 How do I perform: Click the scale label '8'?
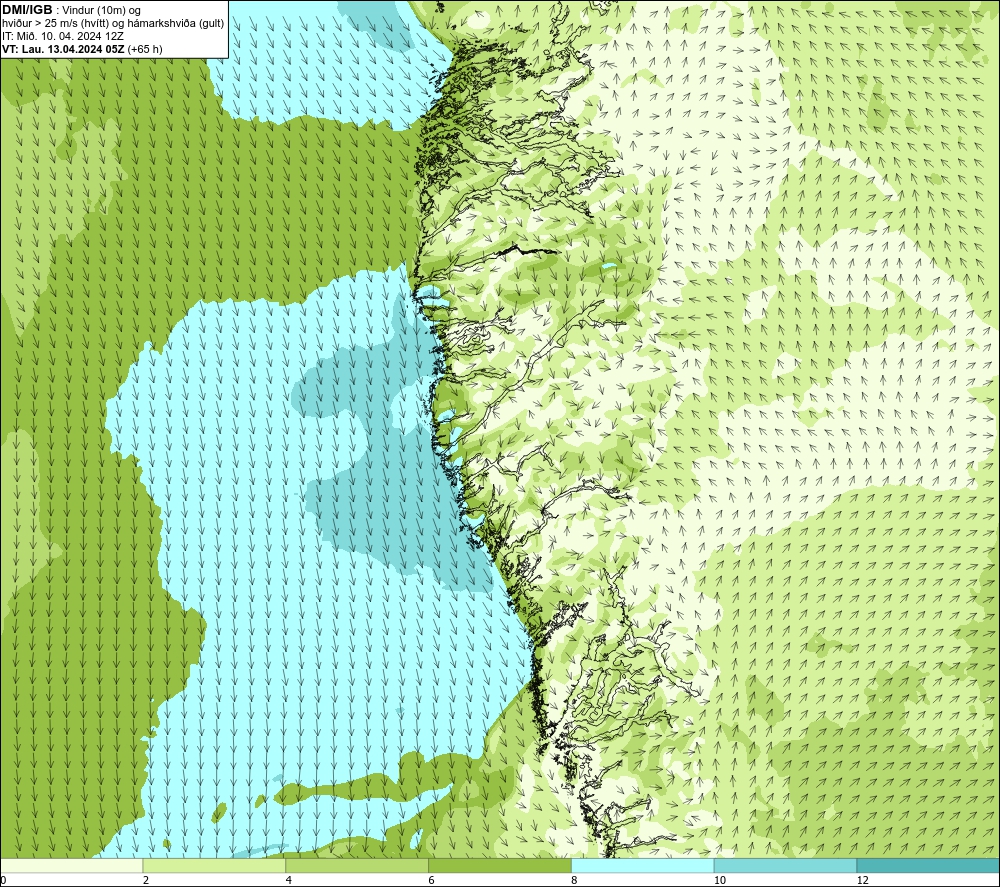(x=575, y=880)
